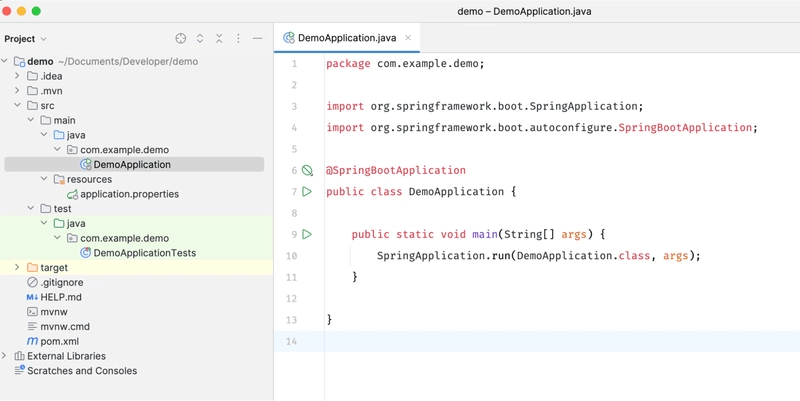Image resolution: width=800 pixels, height=401 pixels.
Task: Click the mvnw shell script icon
Action: [33, 312]
